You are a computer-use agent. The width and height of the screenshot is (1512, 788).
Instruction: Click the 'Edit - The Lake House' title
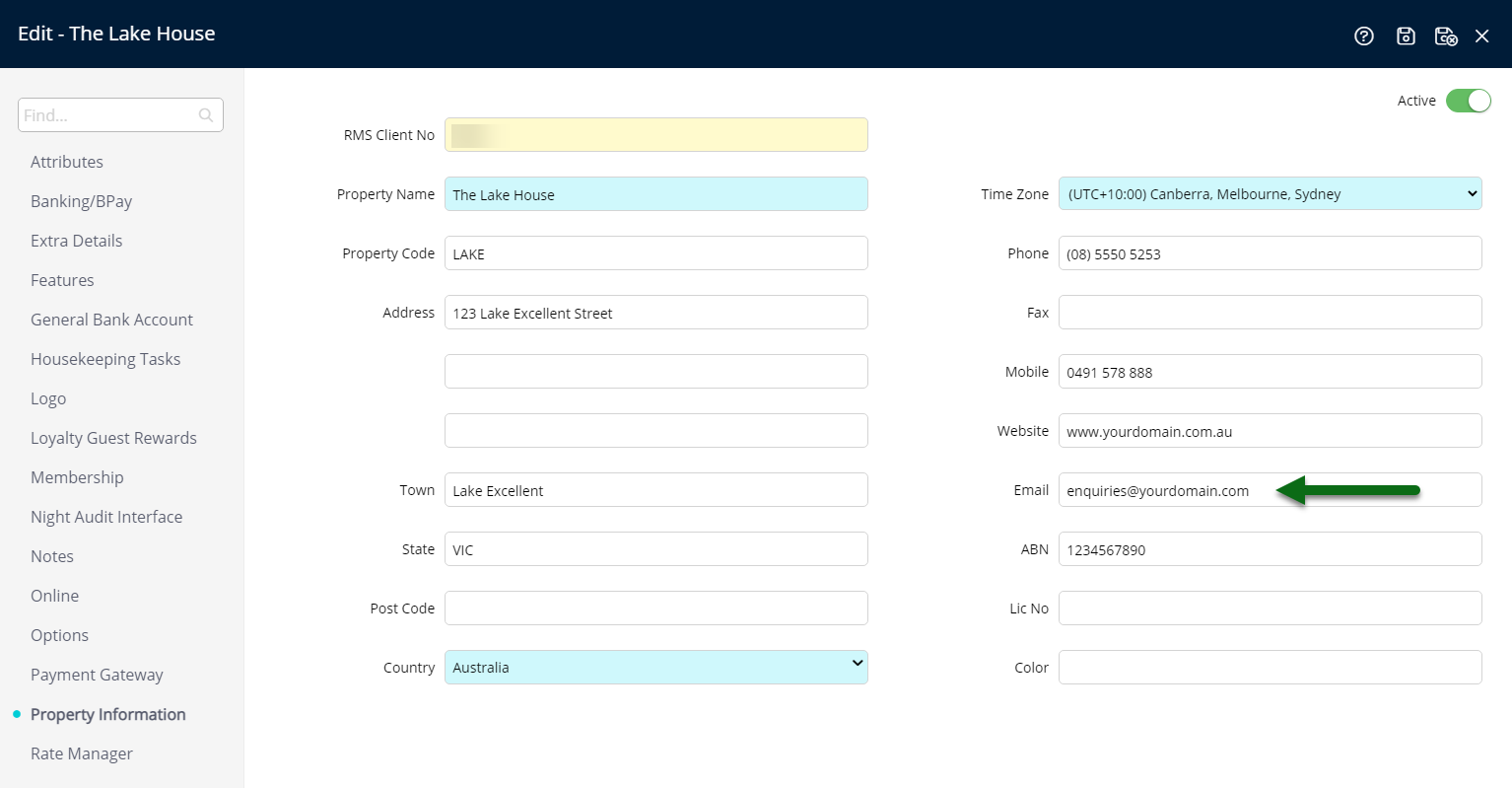coord(116,34)
